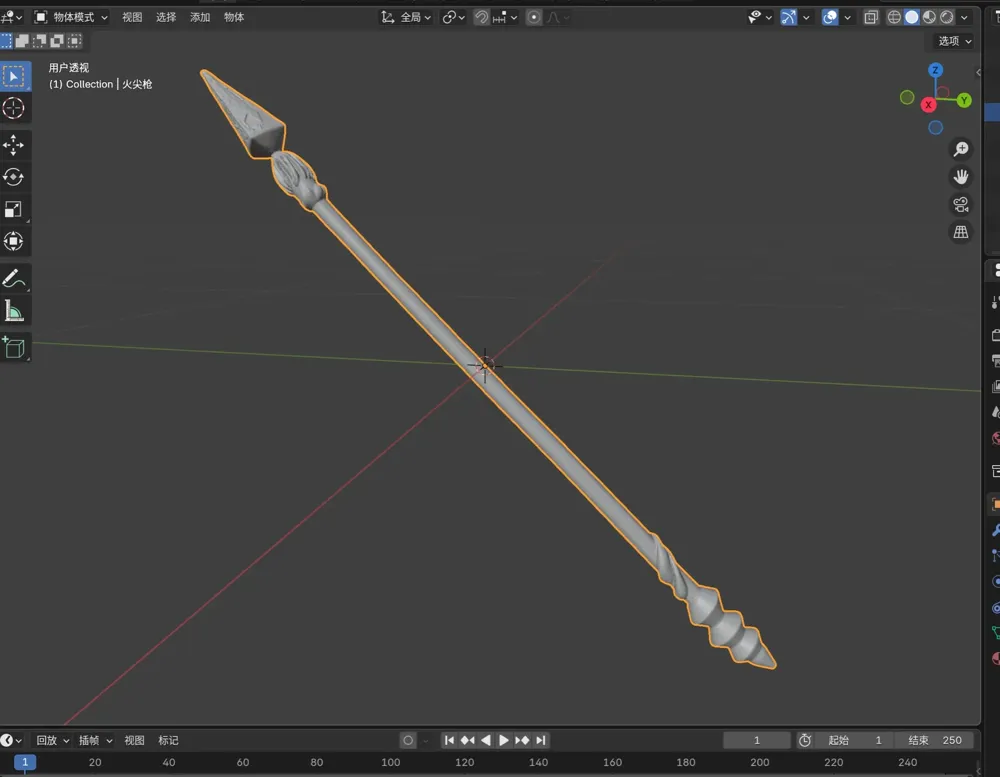
Task: Select the Add Cube tool
Action: (14, 347)
